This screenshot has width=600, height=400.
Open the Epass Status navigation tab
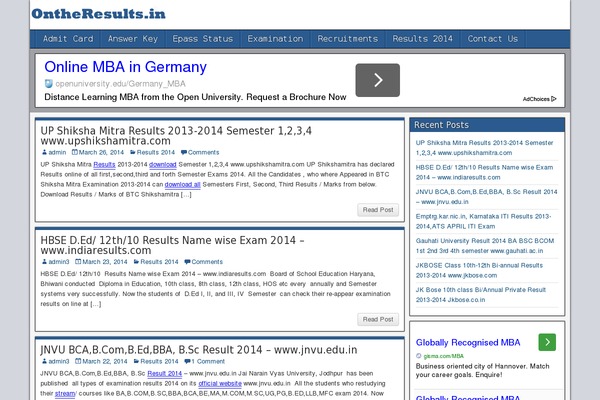tap(202, 39)
